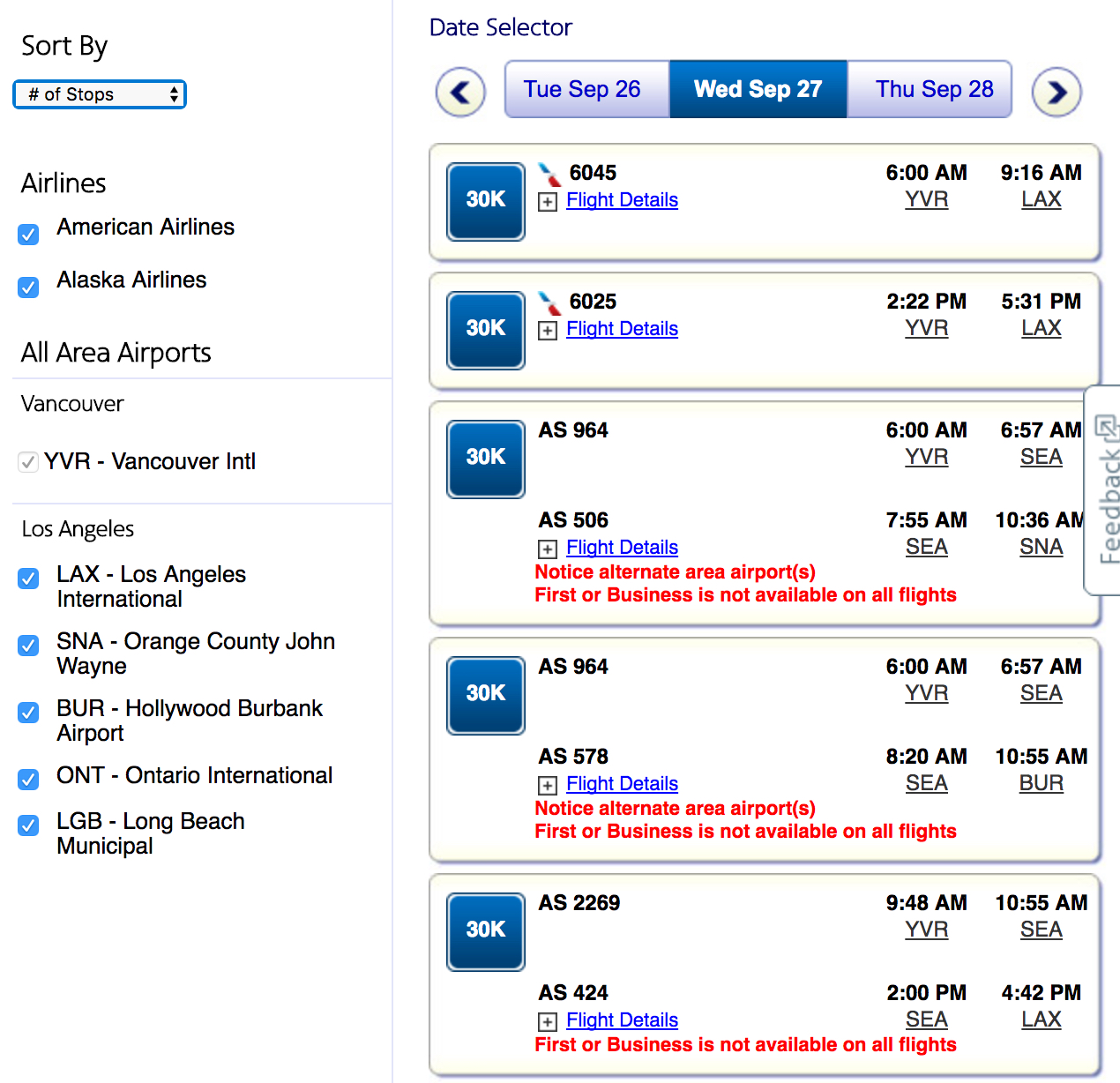Click flight number 6025
Viewport: 1120px width, 1083px height.
tap(593, 302)
